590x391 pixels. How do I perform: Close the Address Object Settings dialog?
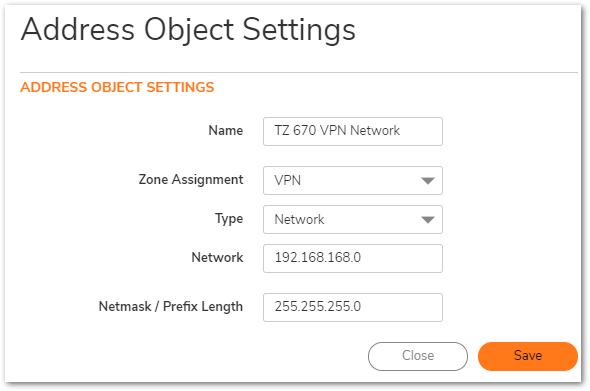(x=418, y=356)
